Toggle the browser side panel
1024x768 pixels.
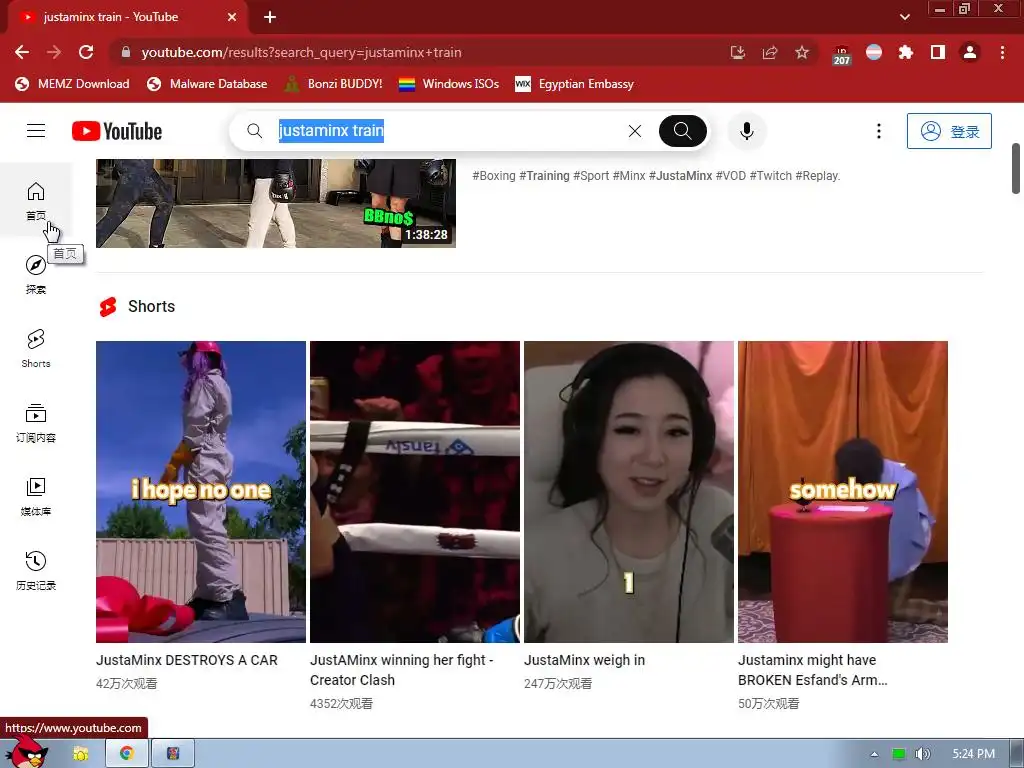click(x=938, y=52)
